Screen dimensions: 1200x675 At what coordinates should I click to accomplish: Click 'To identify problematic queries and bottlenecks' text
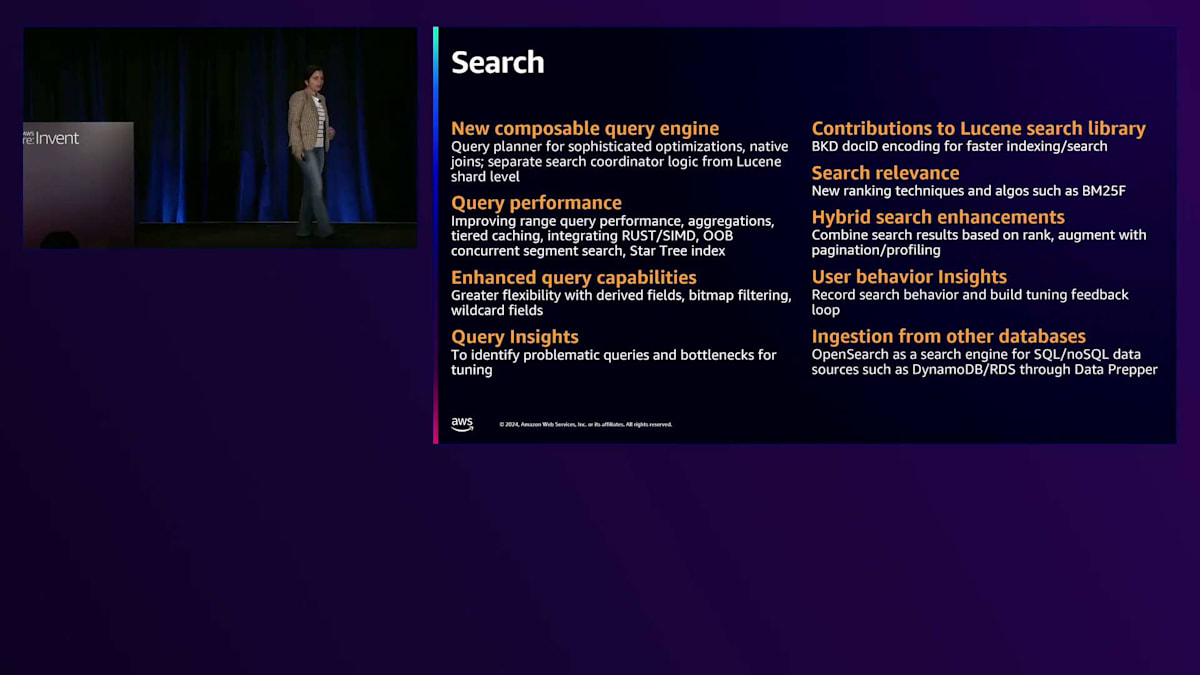603,355
